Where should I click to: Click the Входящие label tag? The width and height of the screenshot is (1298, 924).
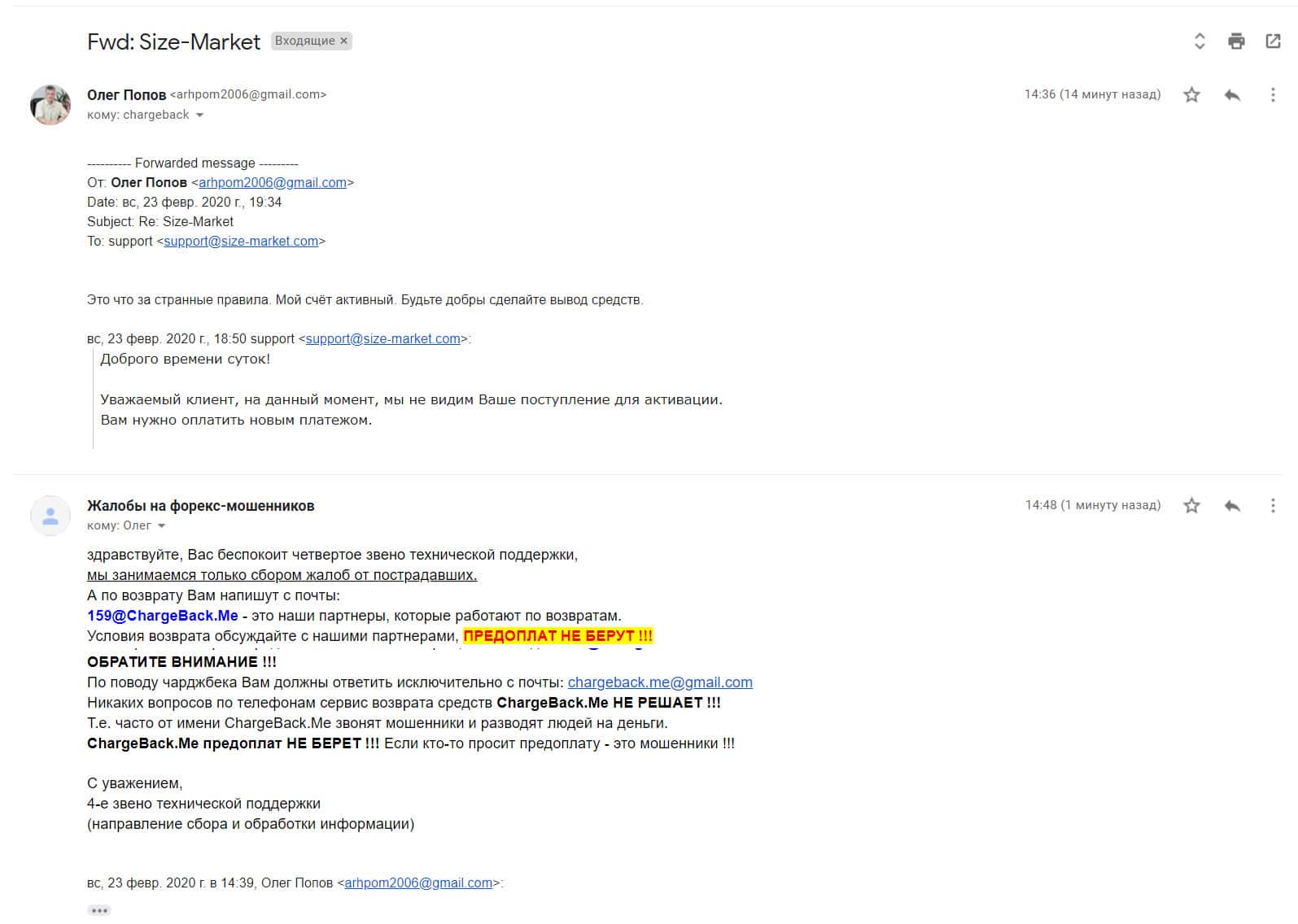[x=304, y=41]
